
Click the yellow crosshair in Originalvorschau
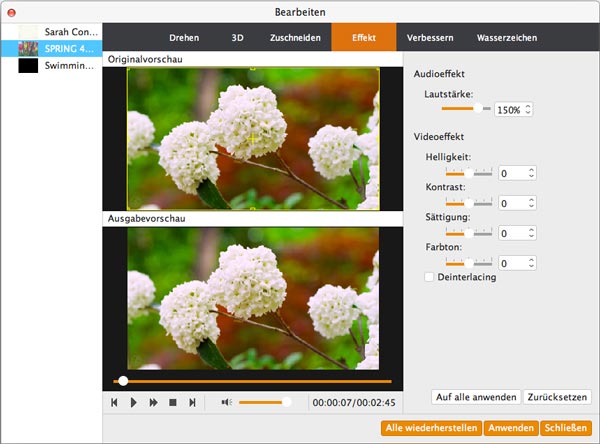pos(253,139)
